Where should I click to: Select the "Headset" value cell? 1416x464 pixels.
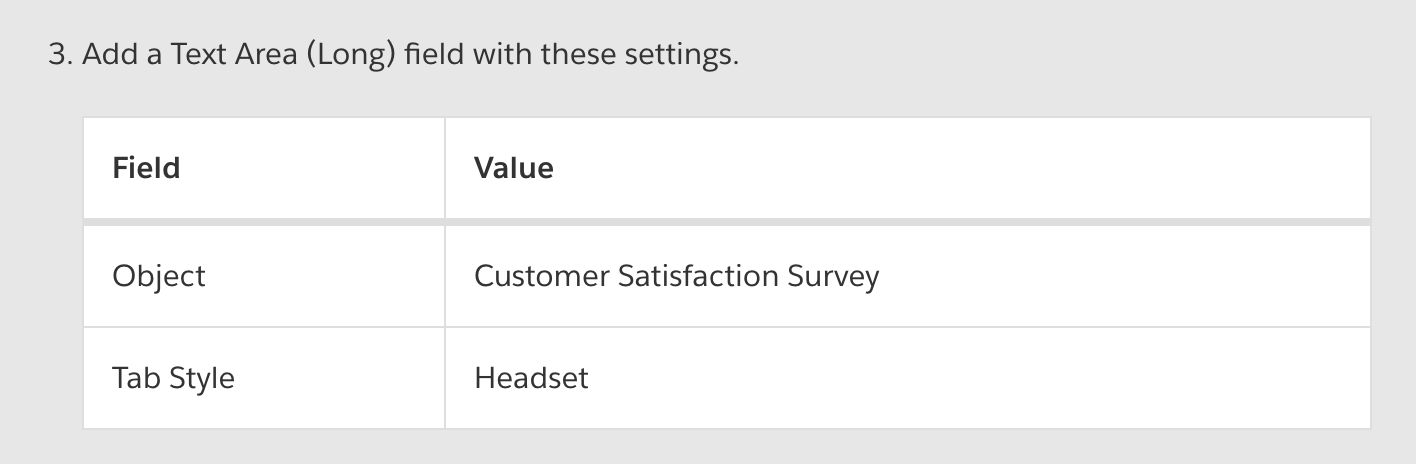coord(531,378)
